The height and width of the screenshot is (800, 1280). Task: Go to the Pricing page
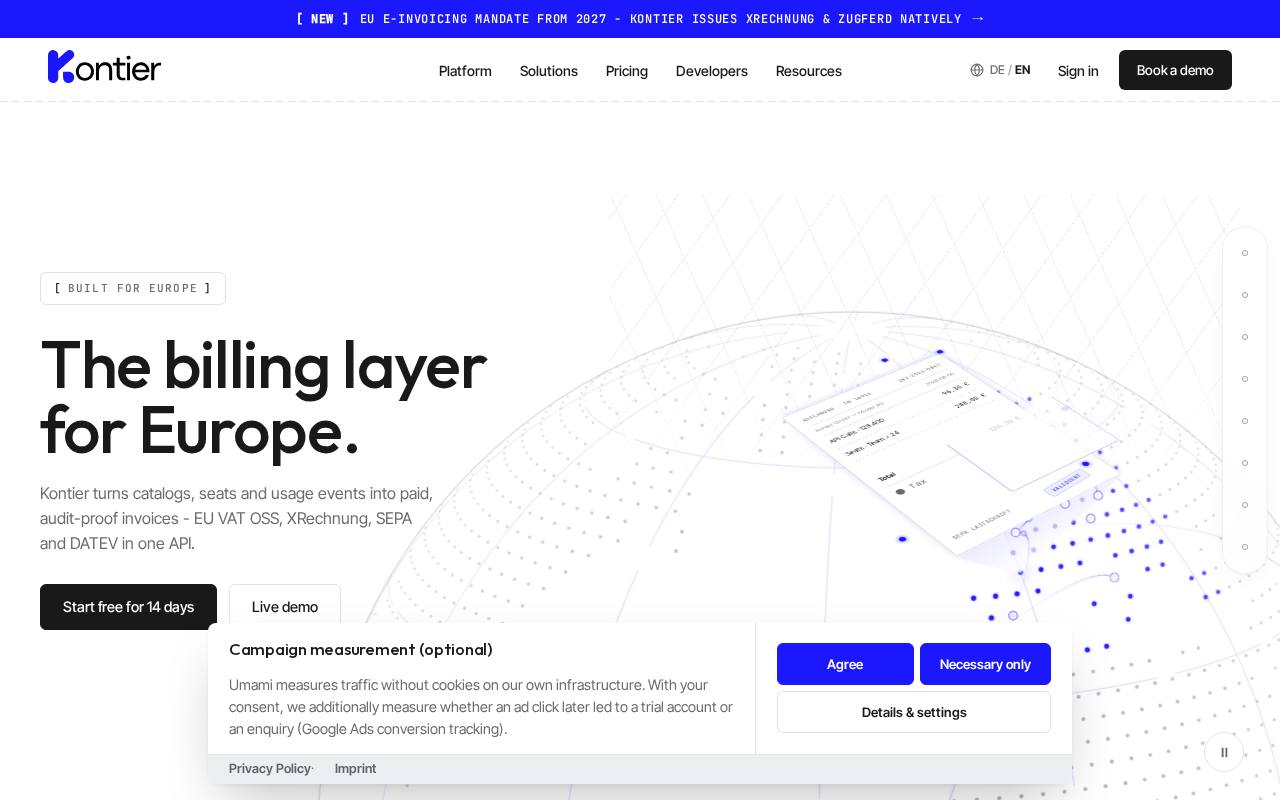point(626,71)
